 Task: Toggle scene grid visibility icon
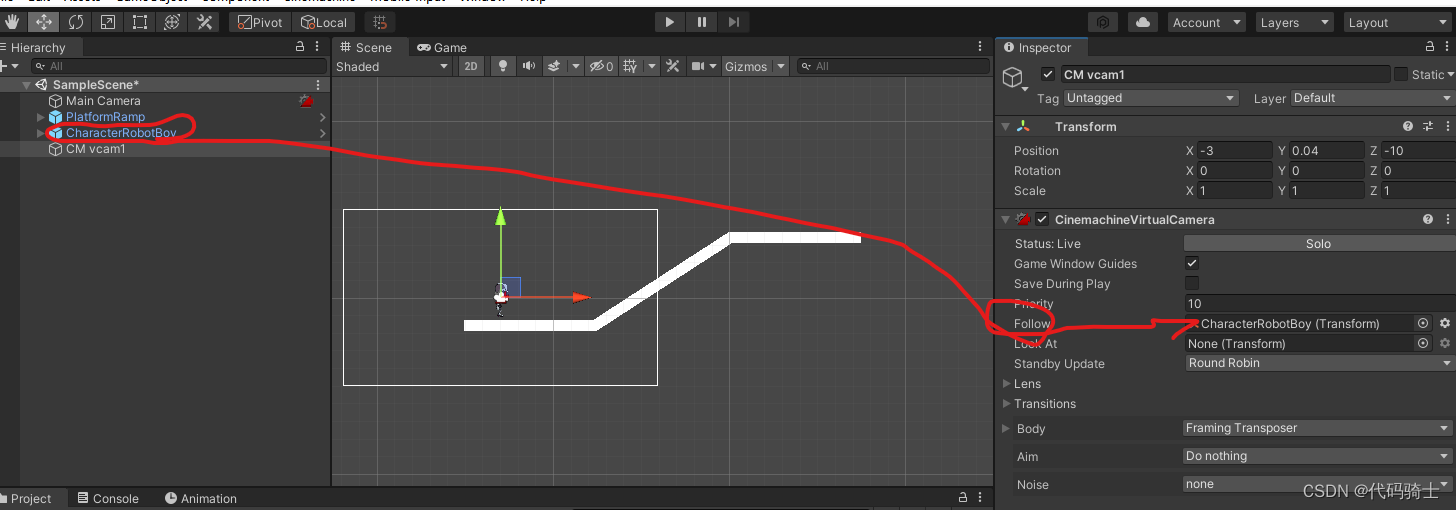630,66
